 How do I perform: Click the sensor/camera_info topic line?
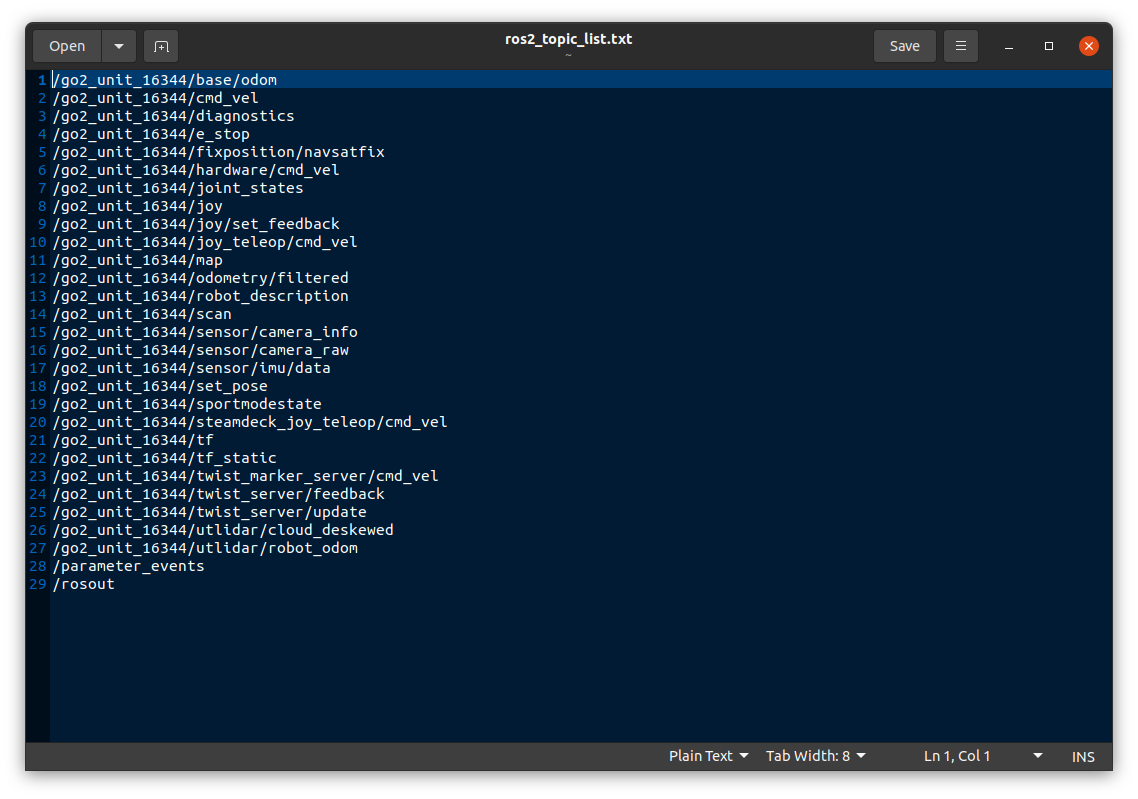pyautogui.click(x=205, y=332)
